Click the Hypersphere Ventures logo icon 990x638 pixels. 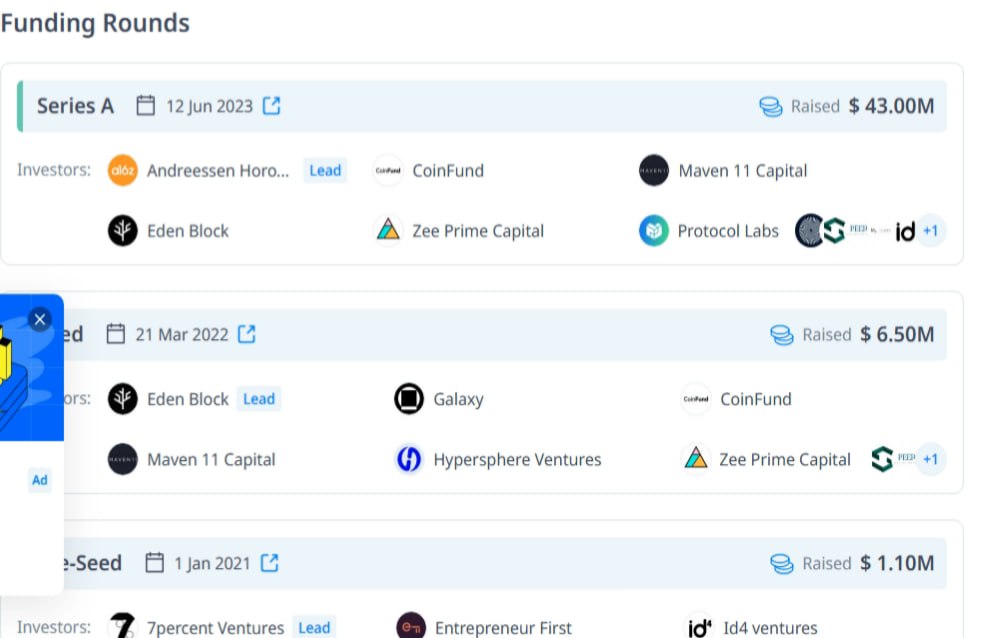pyautogui.click(x=409, y=459)
